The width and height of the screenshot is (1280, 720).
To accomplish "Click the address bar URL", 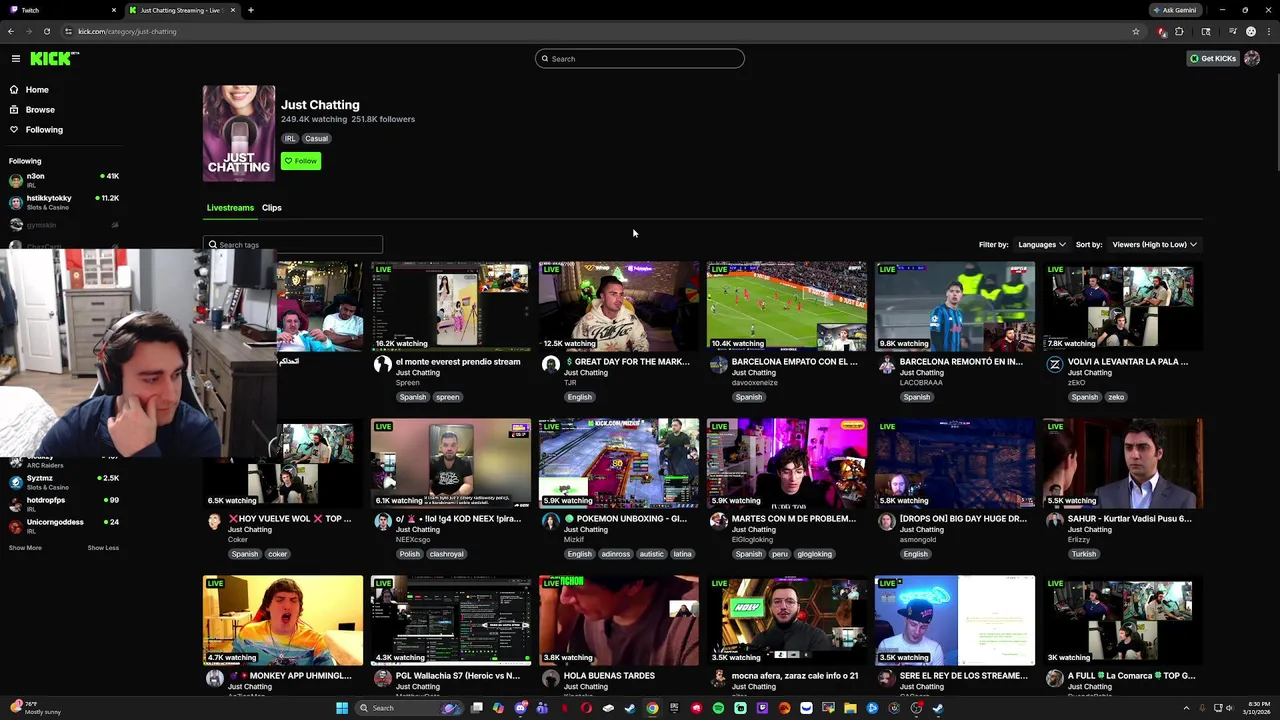I will pyautogui.click(x=127, y=31).
